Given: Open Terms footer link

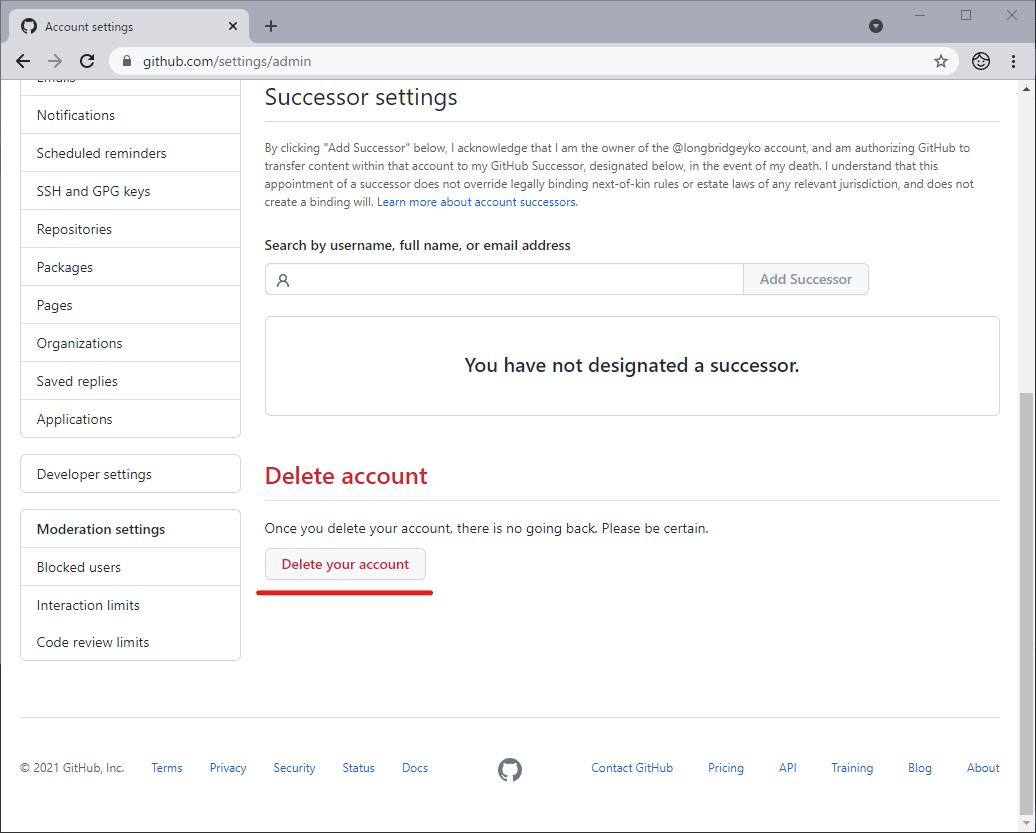Looking at the screenshot, I should tap(166, 768).
